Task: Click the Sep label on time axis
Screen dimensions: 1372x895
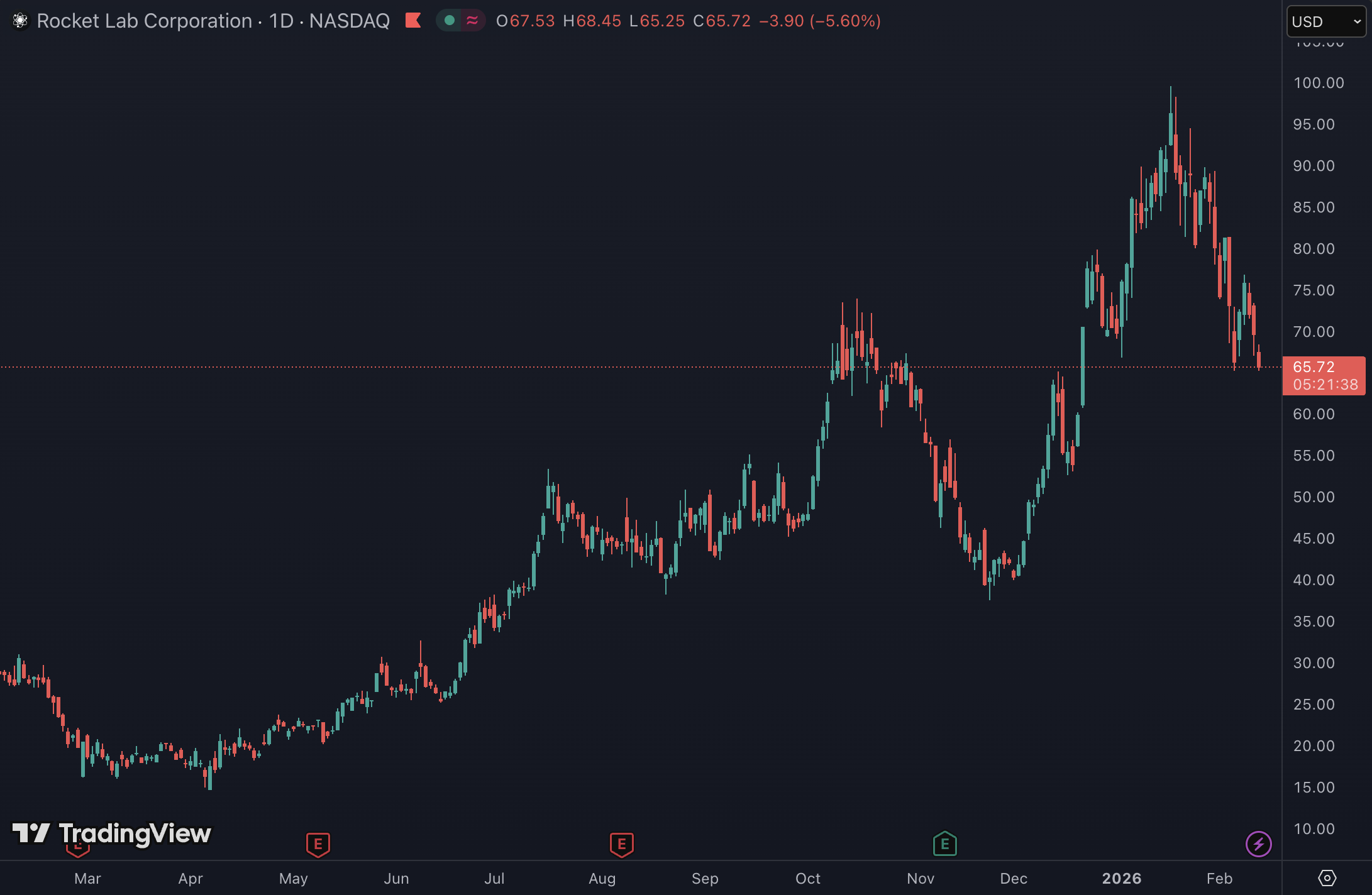Action: 705,879
